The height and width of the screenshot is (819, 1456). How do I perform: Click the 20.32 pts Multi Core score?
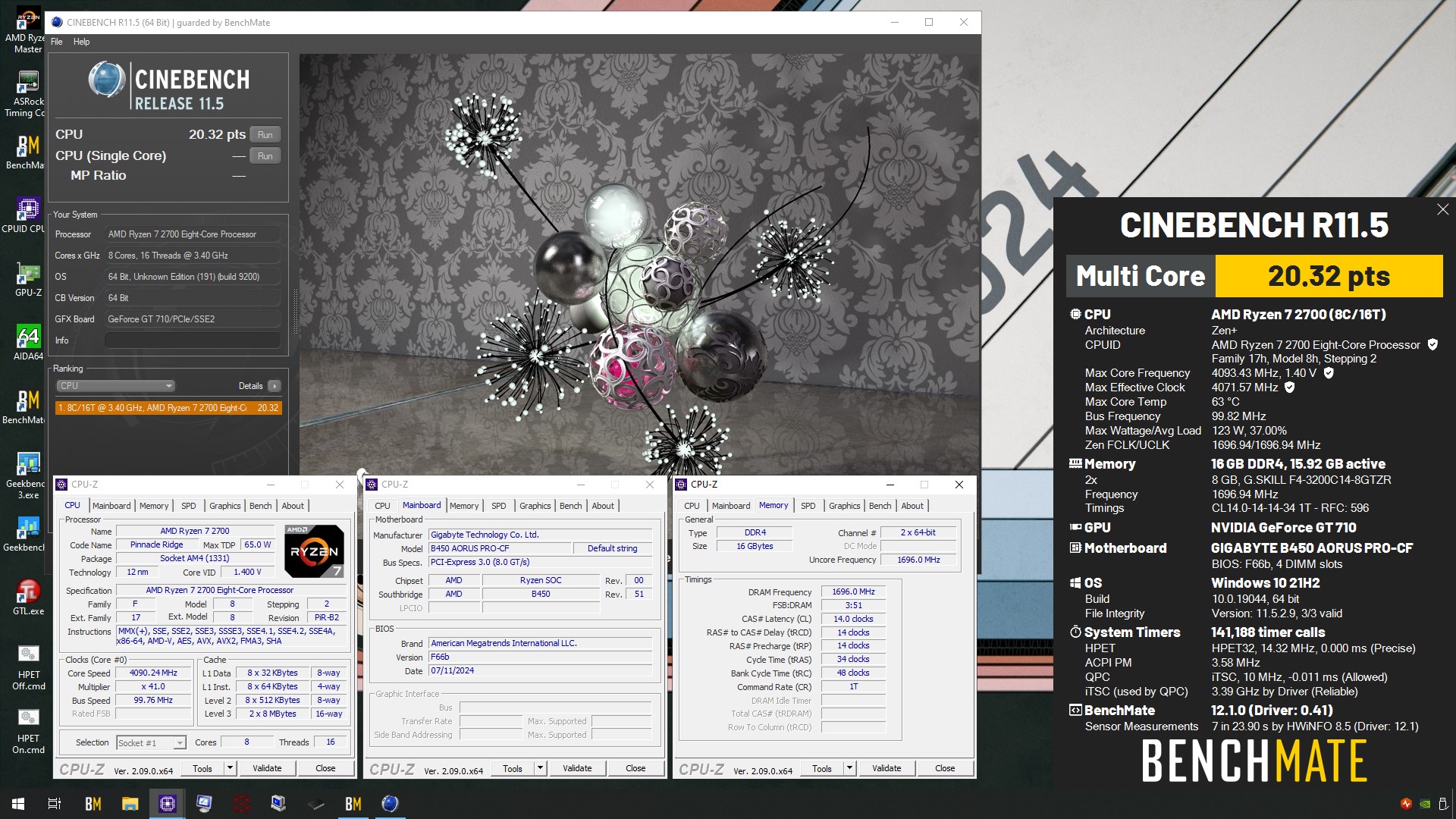(1329, 276)
